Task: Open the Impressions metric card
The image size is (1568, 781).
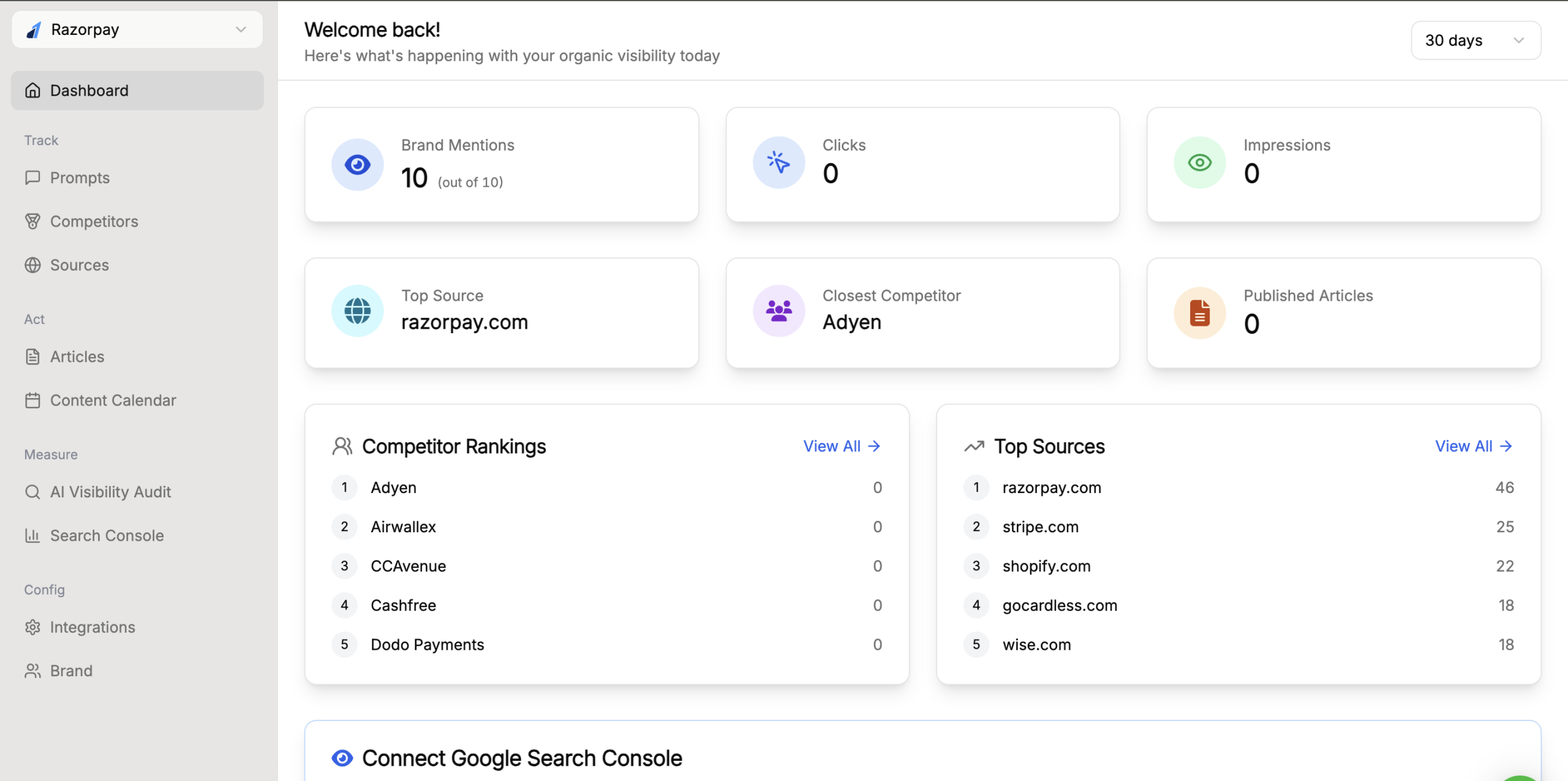Action: pos(1344,165)
